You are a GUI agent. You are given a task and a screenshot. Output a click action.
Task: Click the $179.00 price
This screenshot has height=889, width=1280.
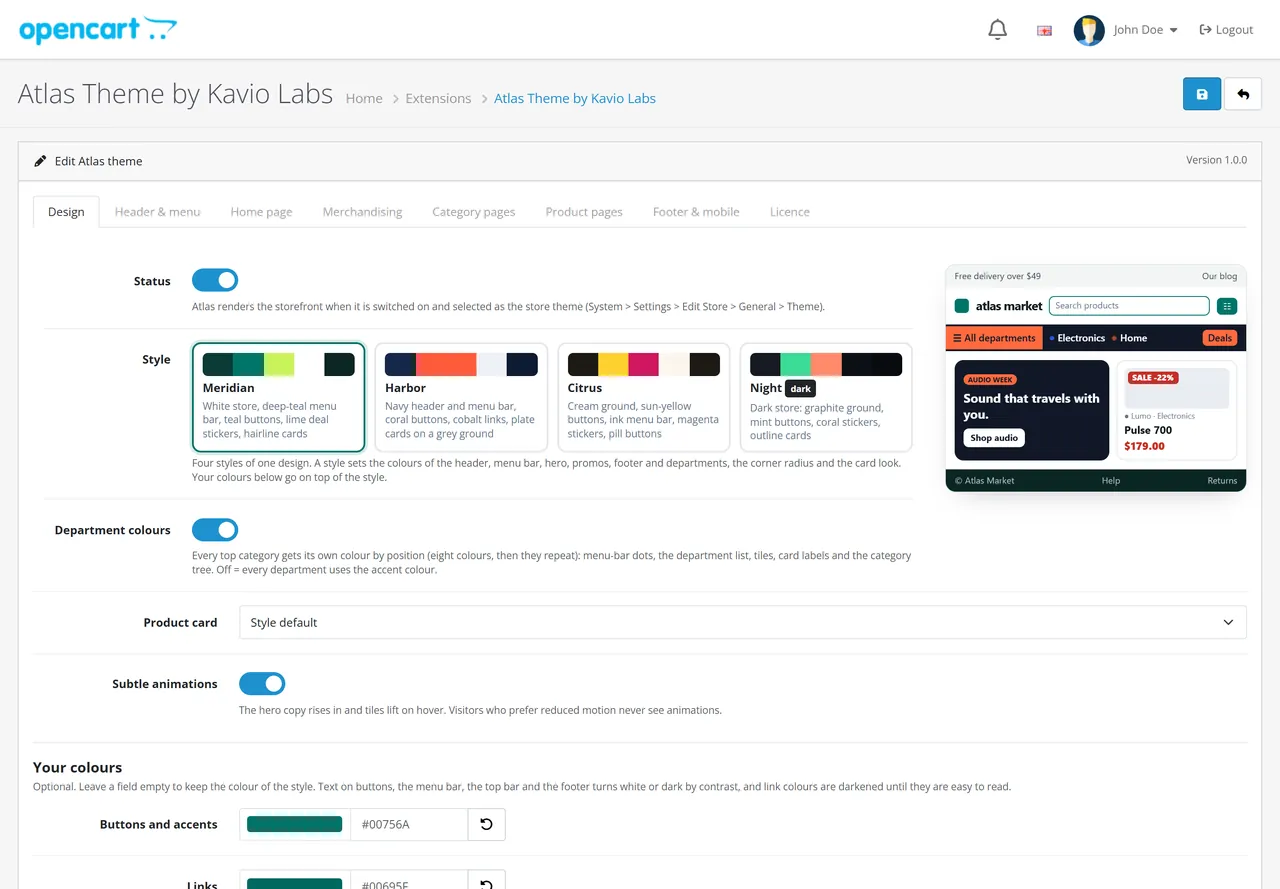point(1144,446)
